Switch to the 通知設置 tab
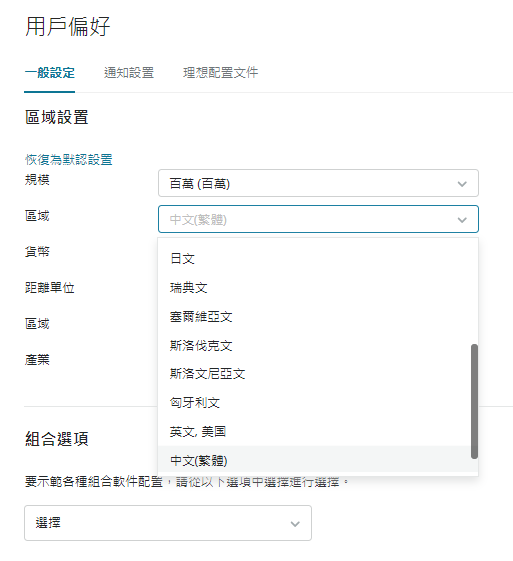Screen dimensions: 513x561 pos(129,73)
